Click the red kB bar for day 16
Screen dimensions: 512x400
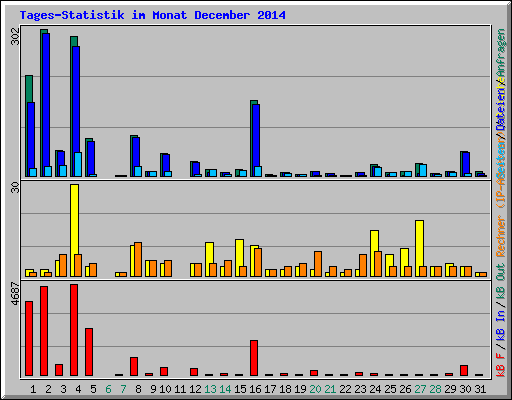point(254,358)
